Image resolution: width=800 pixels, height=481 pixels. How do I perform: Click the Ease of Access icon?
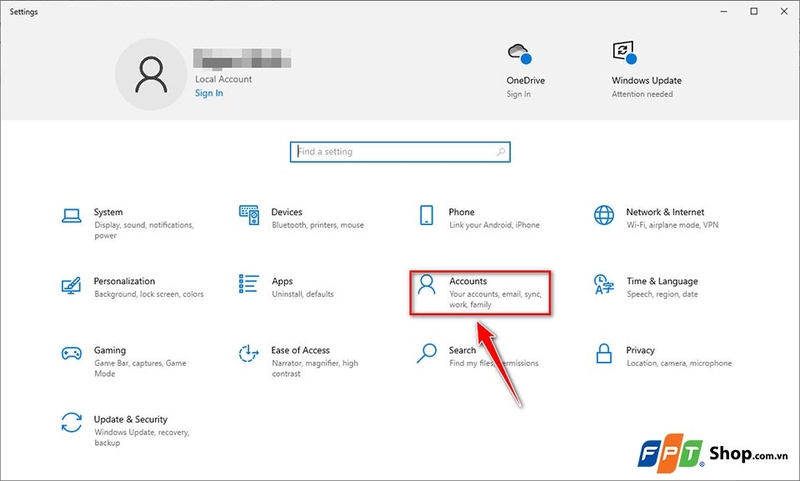249,354
